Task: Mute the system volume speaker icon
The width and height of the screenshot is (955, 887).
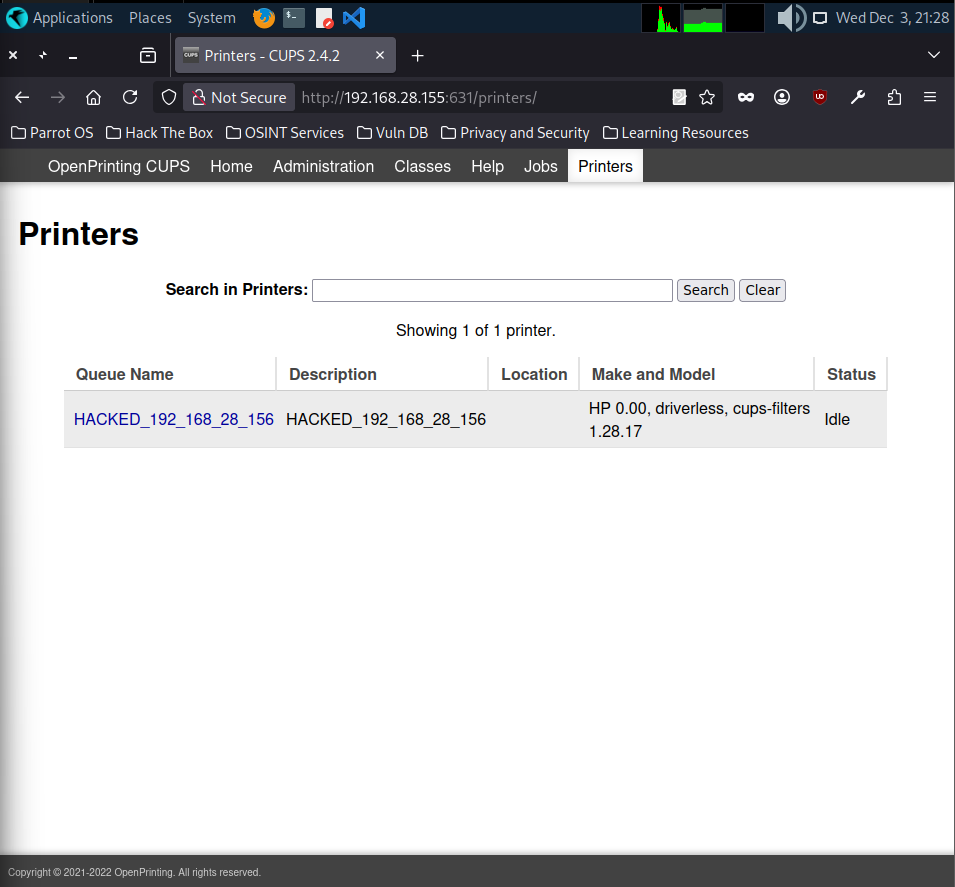Action: 790,18
